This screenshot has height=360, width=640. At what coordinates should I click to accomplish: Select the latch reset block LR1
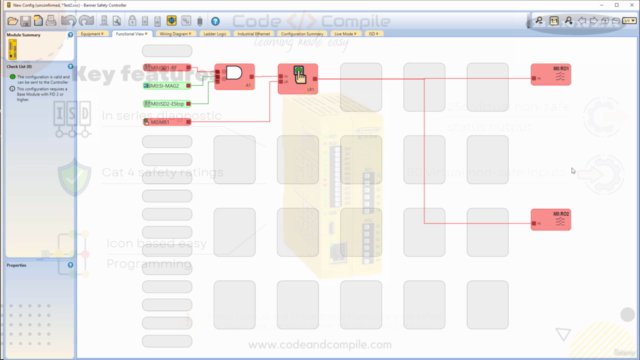pos(298,78)
